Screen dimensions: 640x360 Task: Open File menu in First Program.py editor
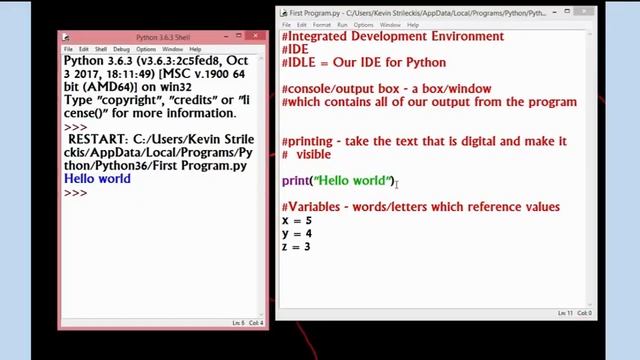[287, 25]
